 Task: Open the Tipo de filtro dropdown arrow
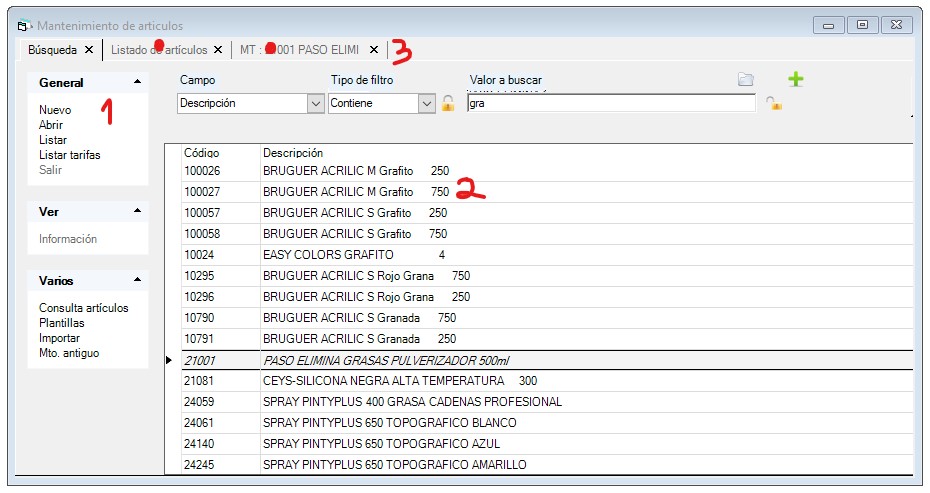[x=426, y=104]
